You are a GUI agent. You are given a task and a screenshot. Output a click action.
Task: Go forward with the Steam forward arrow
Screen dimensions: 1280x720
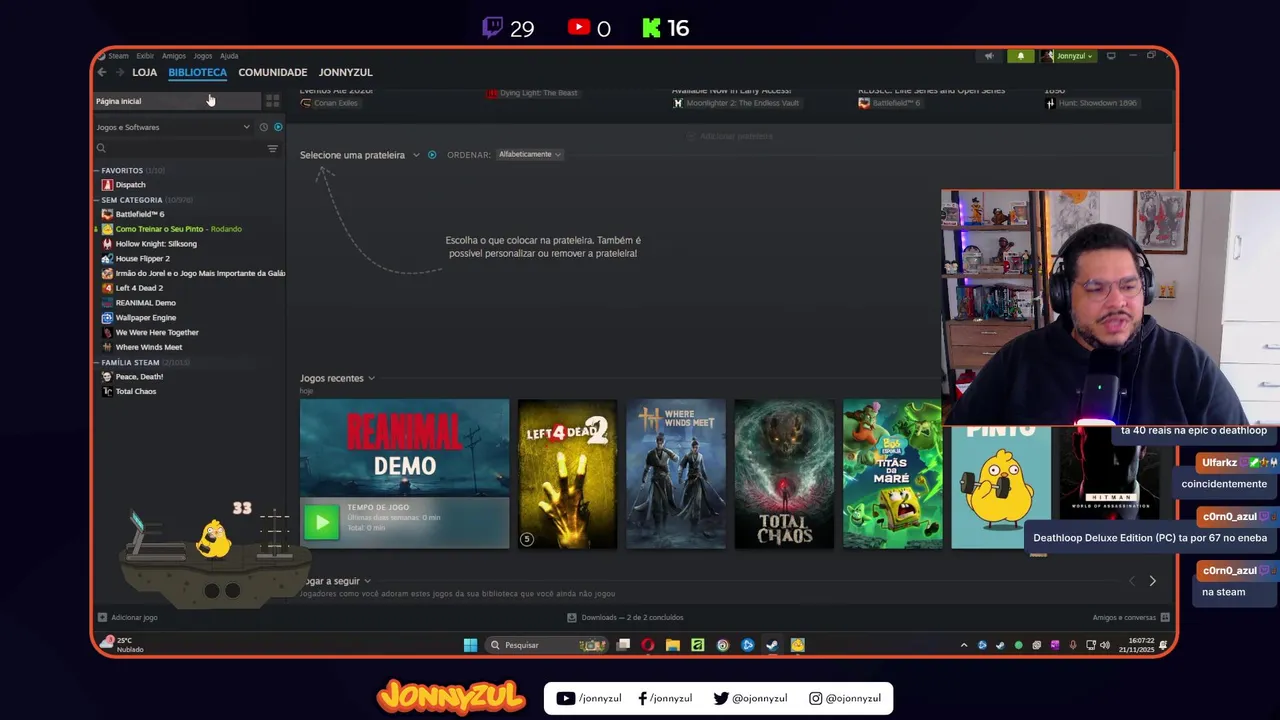pos(120,72)
